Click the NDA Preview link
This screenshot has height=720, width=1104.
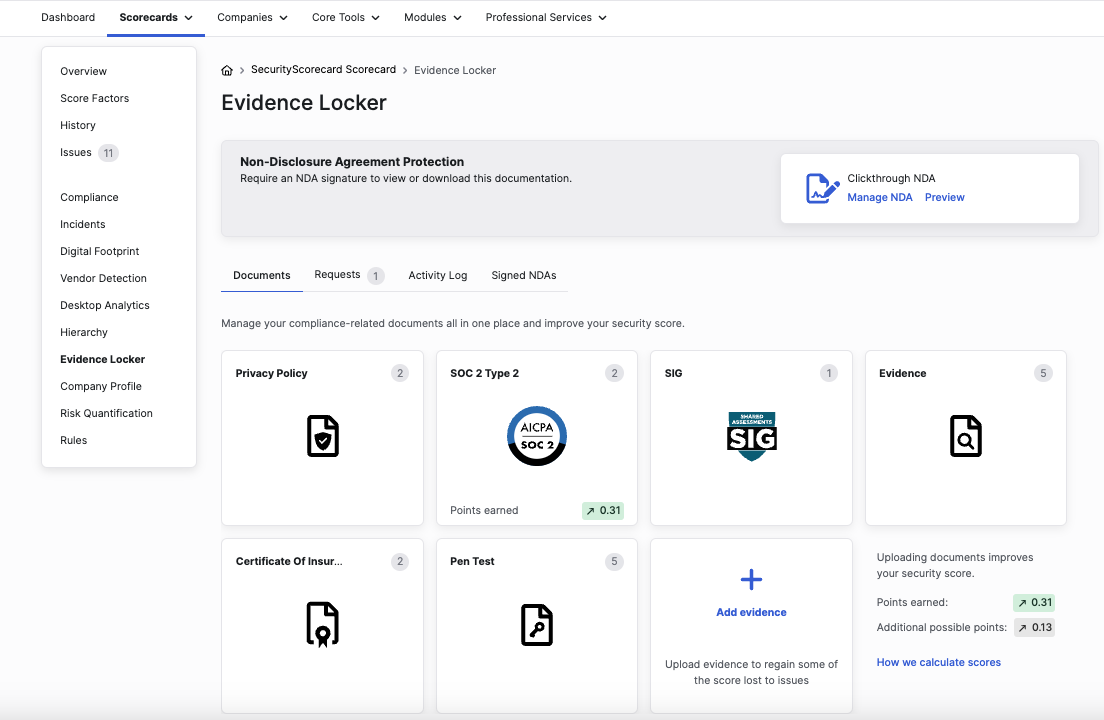(945, 197)
